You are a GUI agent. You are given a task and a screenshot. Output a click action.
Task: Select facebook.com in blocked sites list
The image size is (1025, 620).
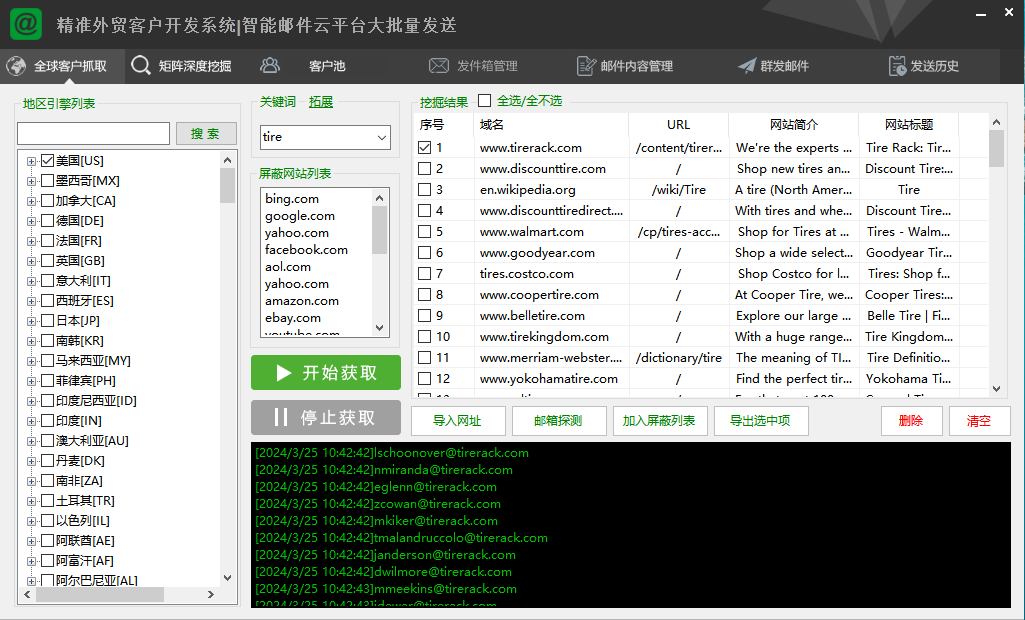point(306,250)
